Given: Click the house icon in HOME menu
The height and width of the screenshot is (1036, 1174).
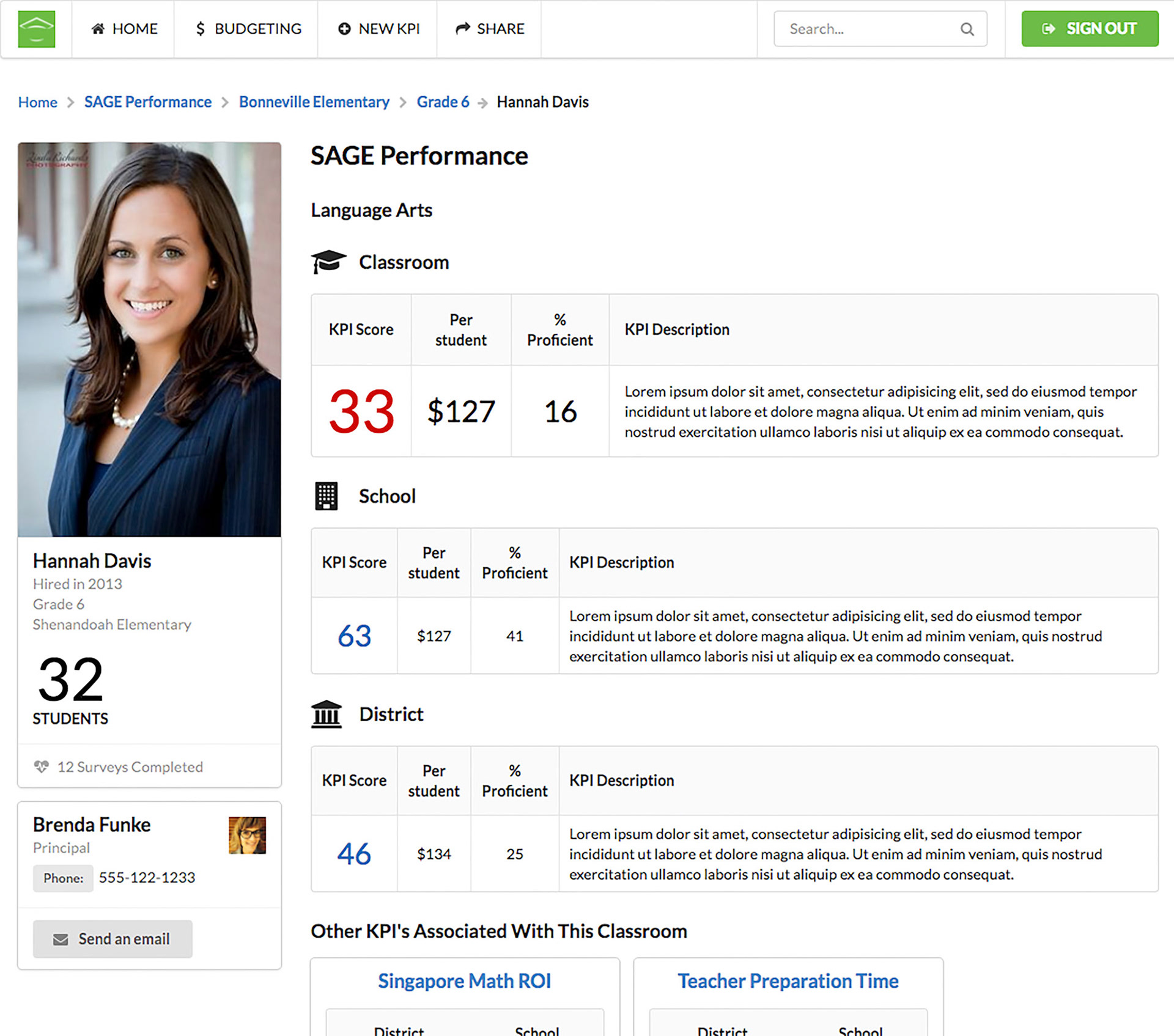Looking at the screenshot, I should (98, 29).
